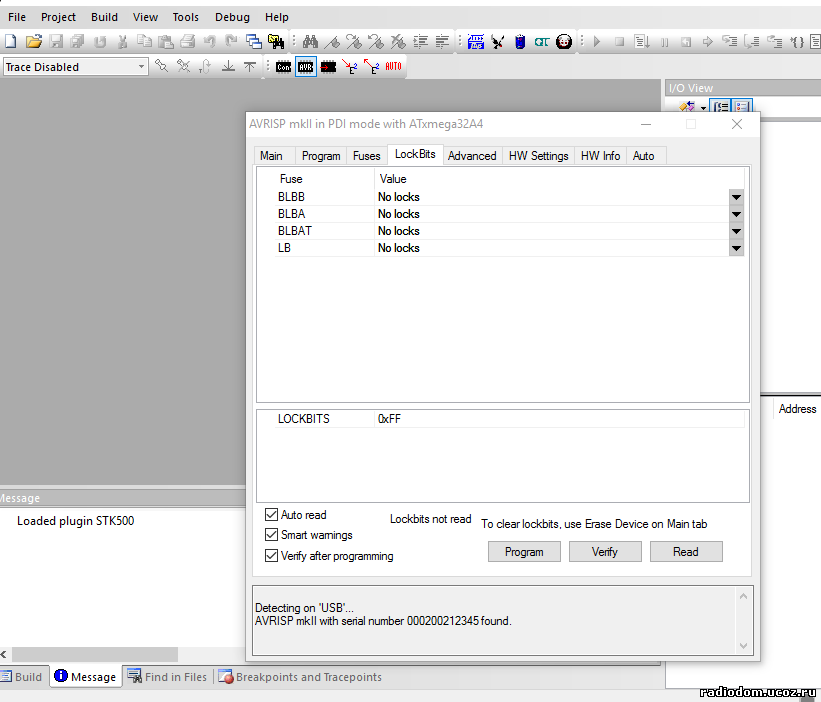Expand the BLBB value dropdown

(x=736, y=197)
